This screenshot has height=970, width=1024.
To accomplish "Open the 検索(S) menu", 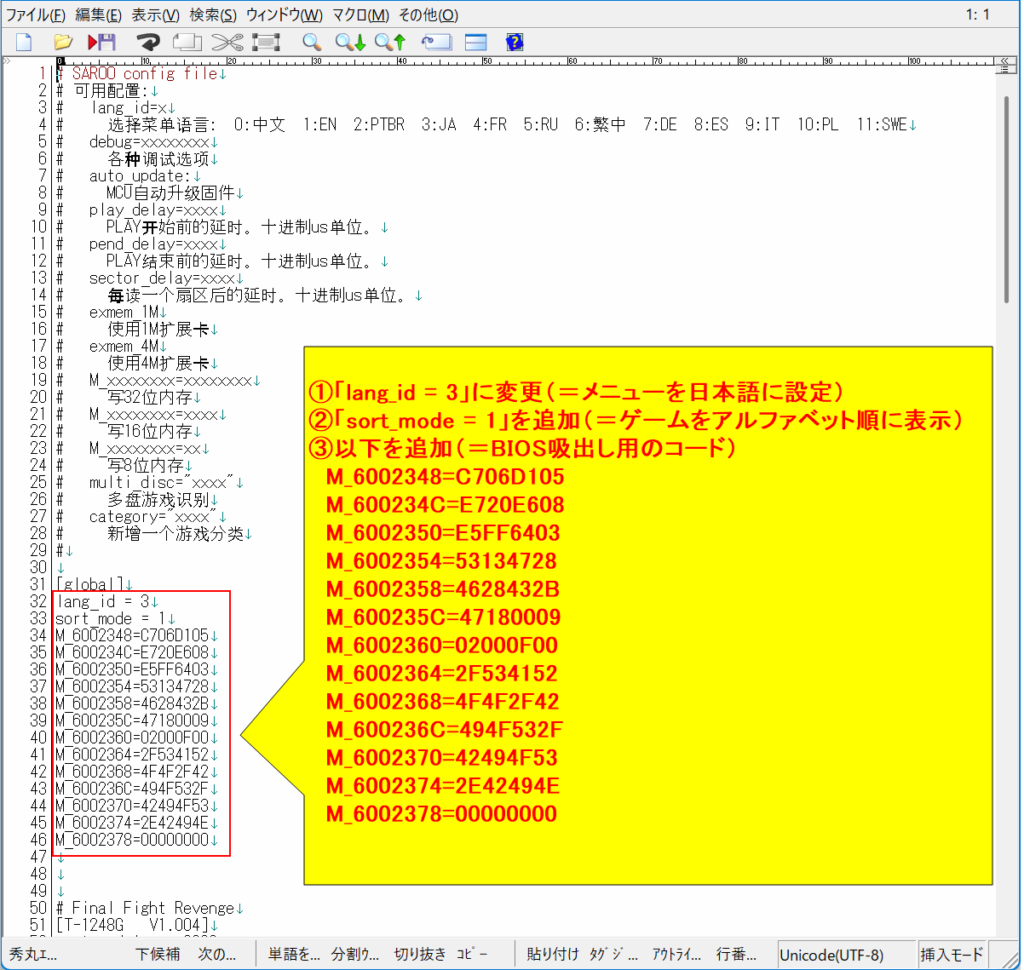I will (x=213, y=15).
